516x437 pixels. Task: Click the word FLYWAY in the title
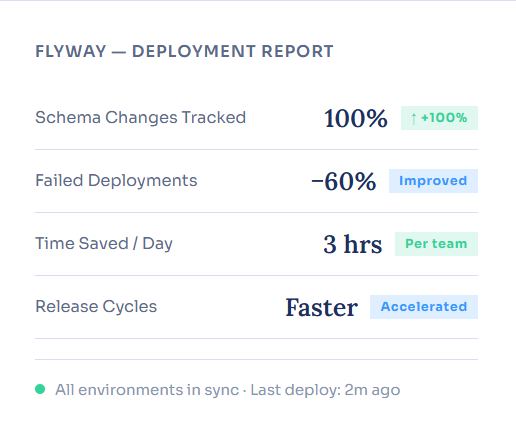[x=71, y=52]
